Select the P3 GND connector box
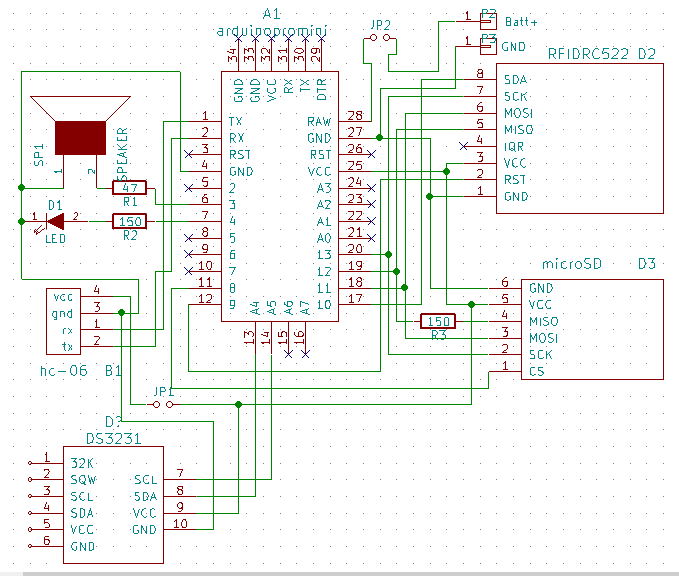 tap(488, 46)
